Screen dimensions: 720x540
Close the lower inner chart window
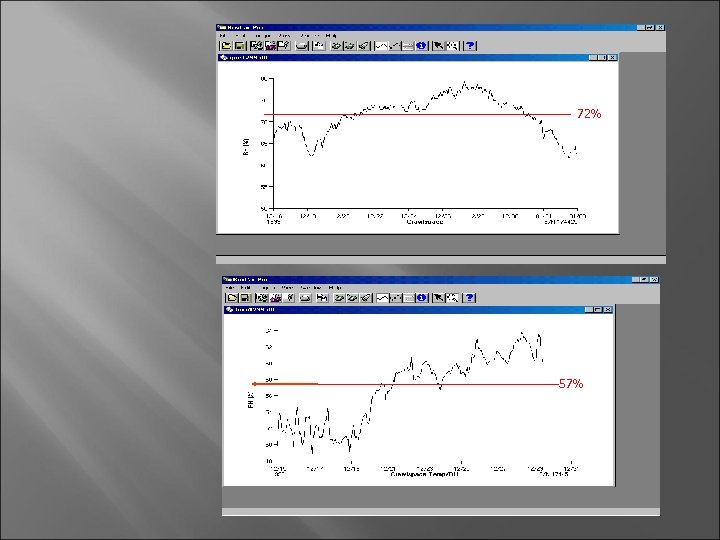(608, 309)
